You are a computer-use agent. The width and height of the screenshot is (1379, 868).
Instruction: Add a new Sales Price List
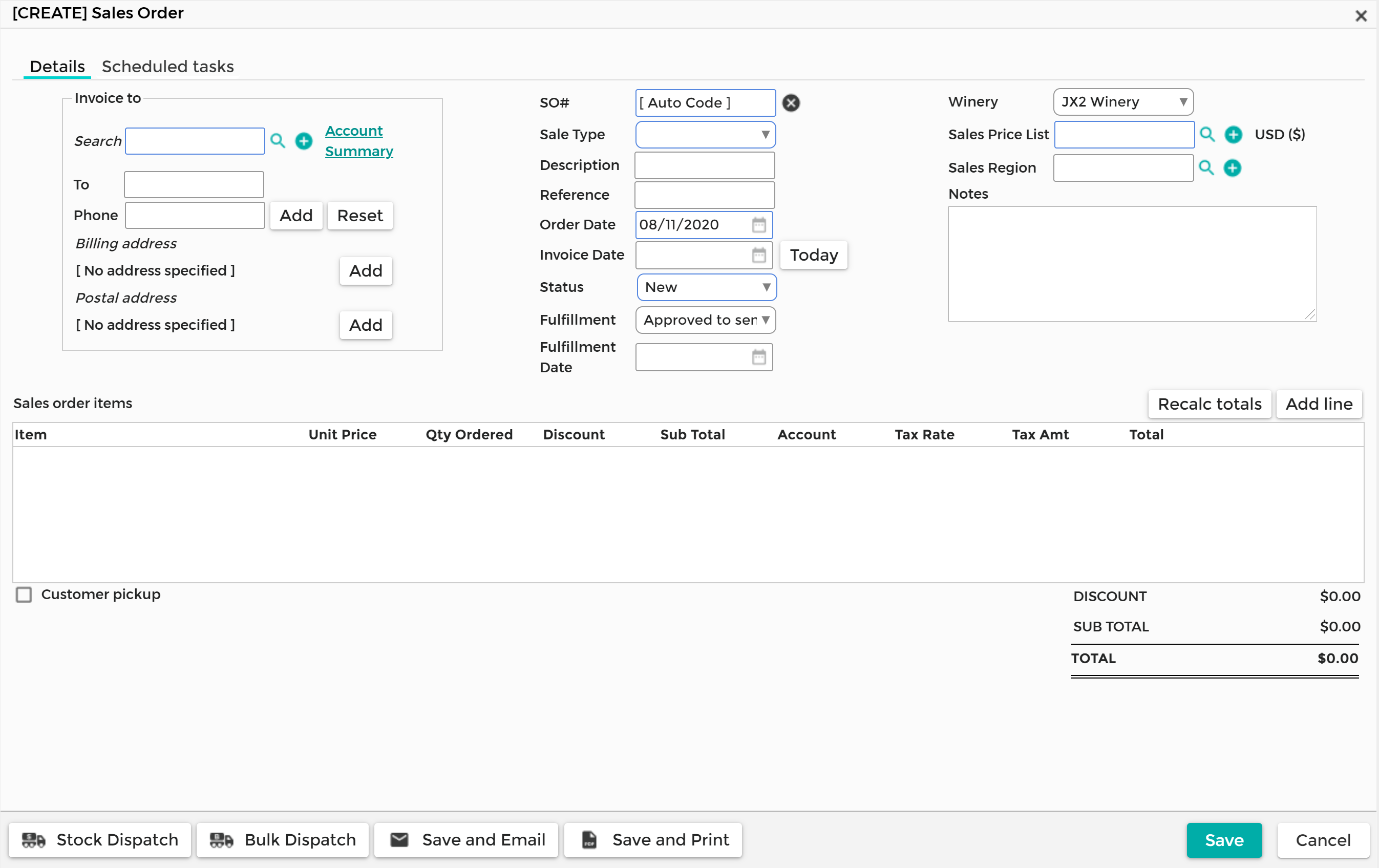pos(1233,134)
